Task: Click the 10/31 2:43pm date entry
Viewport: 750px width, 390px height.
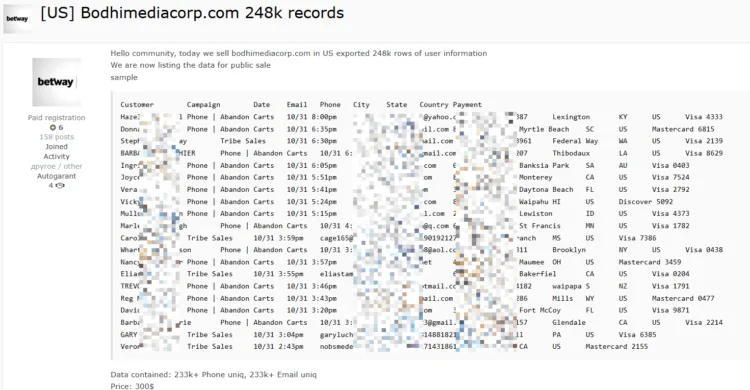Action: coord(278,346)
